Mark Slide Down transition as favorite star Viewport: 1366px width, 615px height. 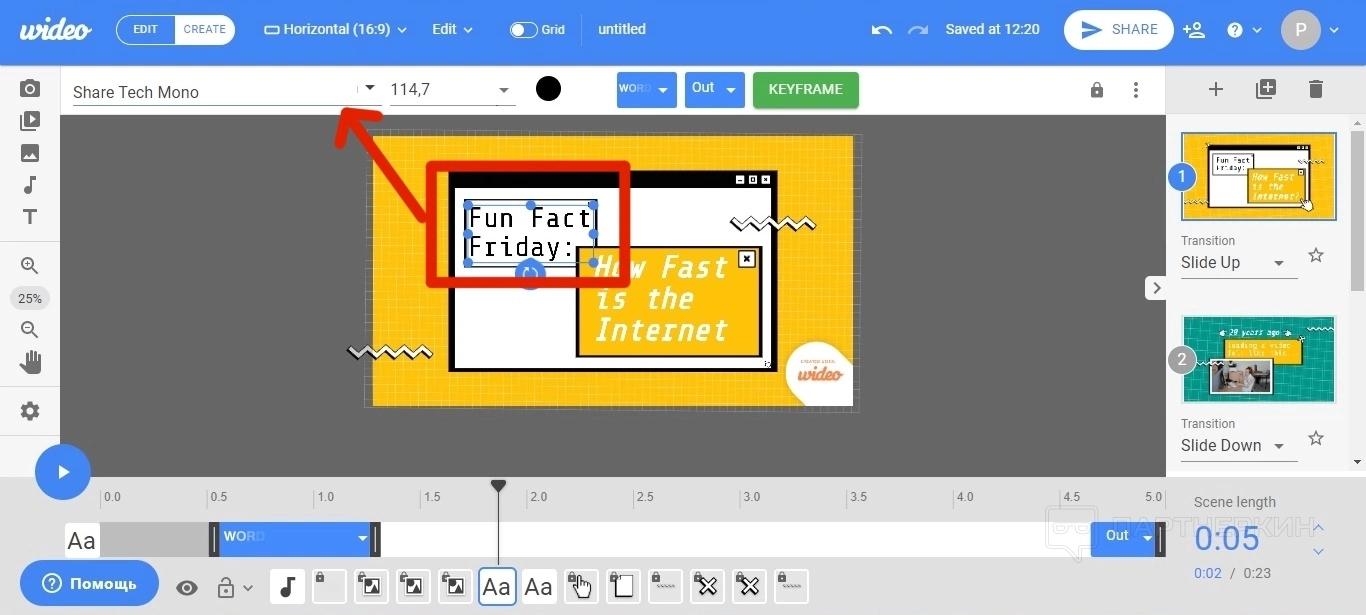coord(1316,438)
